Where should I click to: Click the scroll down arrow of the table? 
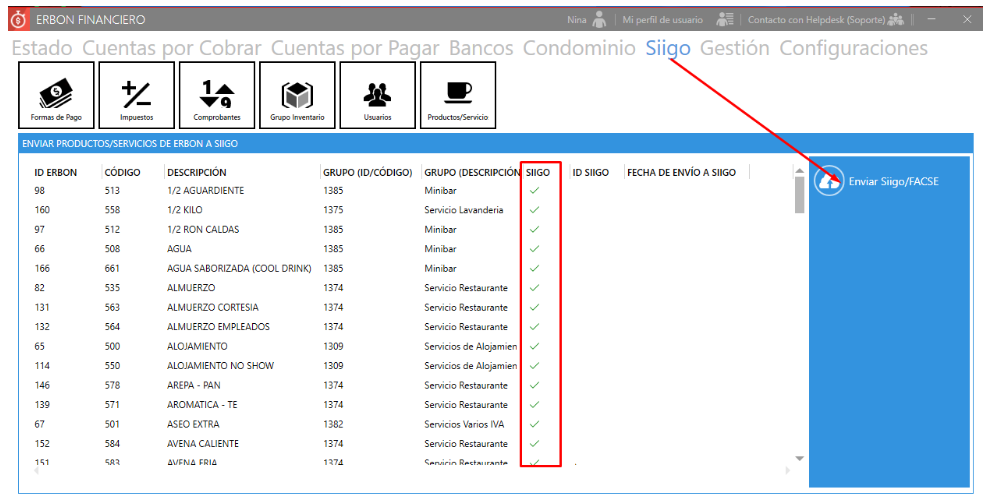799,458
